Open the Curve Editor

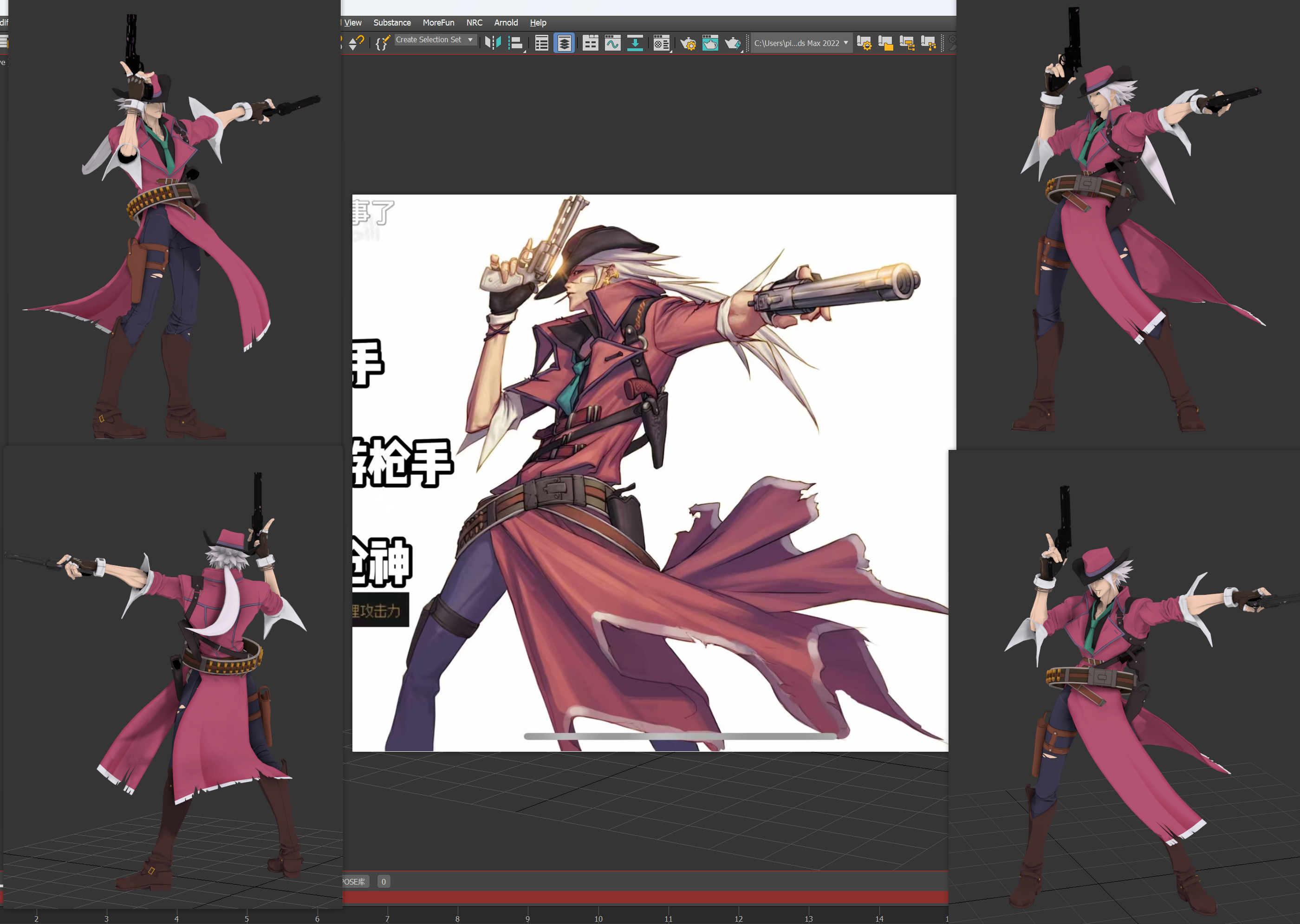coord(613,43)
